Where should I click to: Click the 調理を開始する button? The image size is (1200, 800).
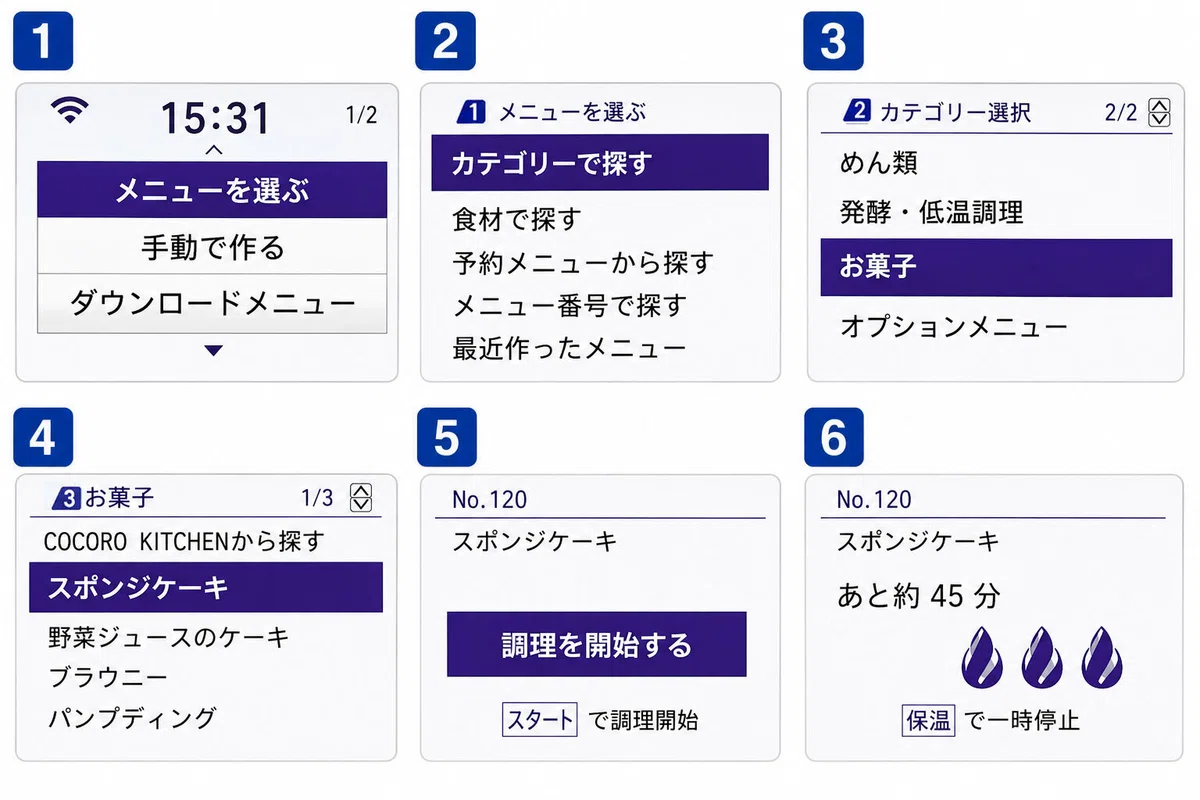coord(597,645)
